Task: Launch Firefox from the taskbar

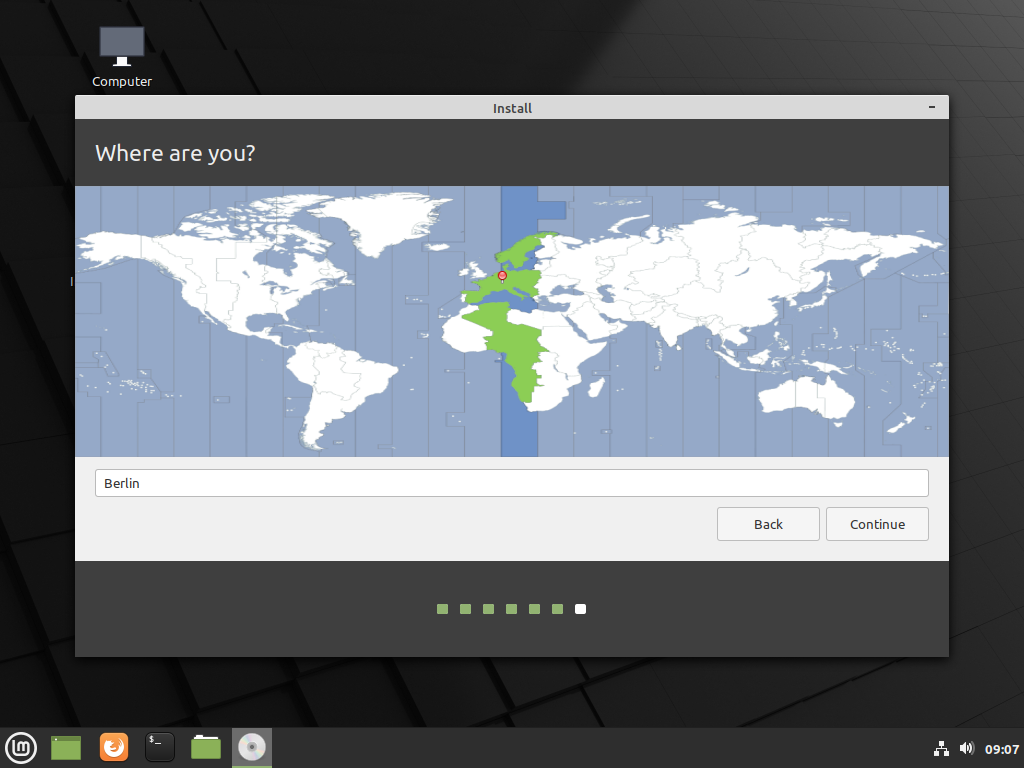Action: [114, 747]
